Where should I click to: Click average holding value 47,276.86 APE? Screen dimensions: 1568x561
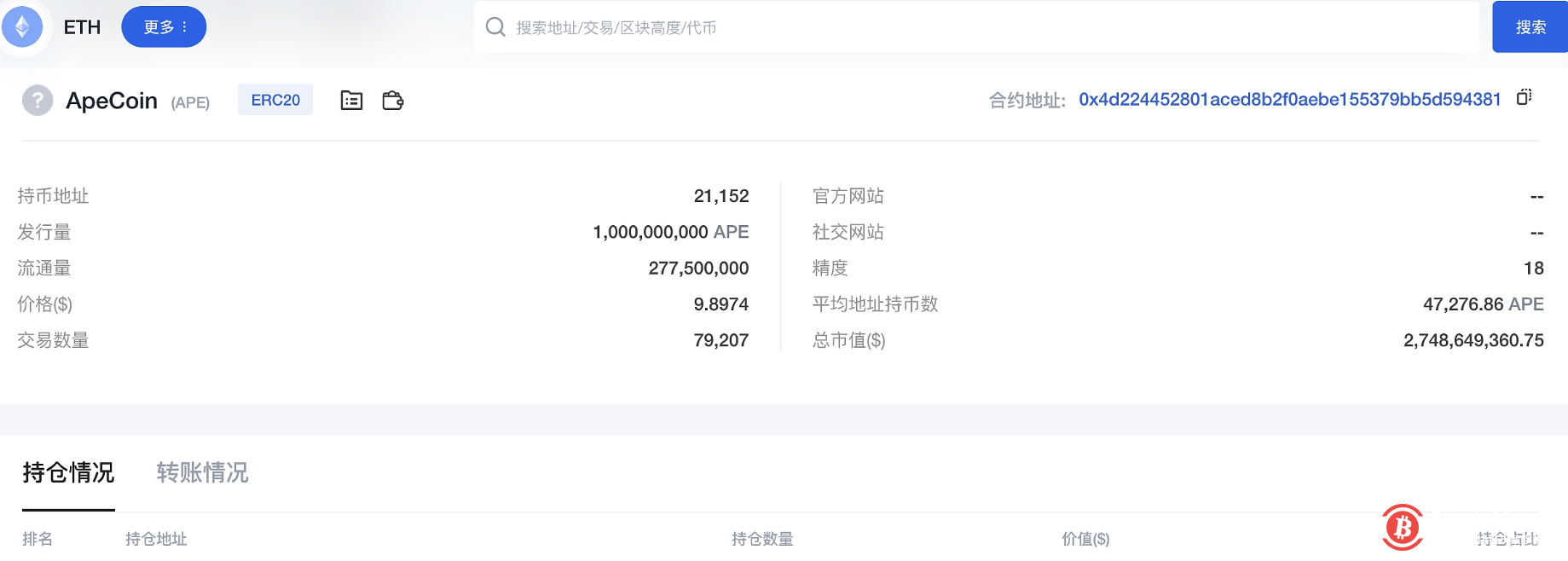(1484, 304)
